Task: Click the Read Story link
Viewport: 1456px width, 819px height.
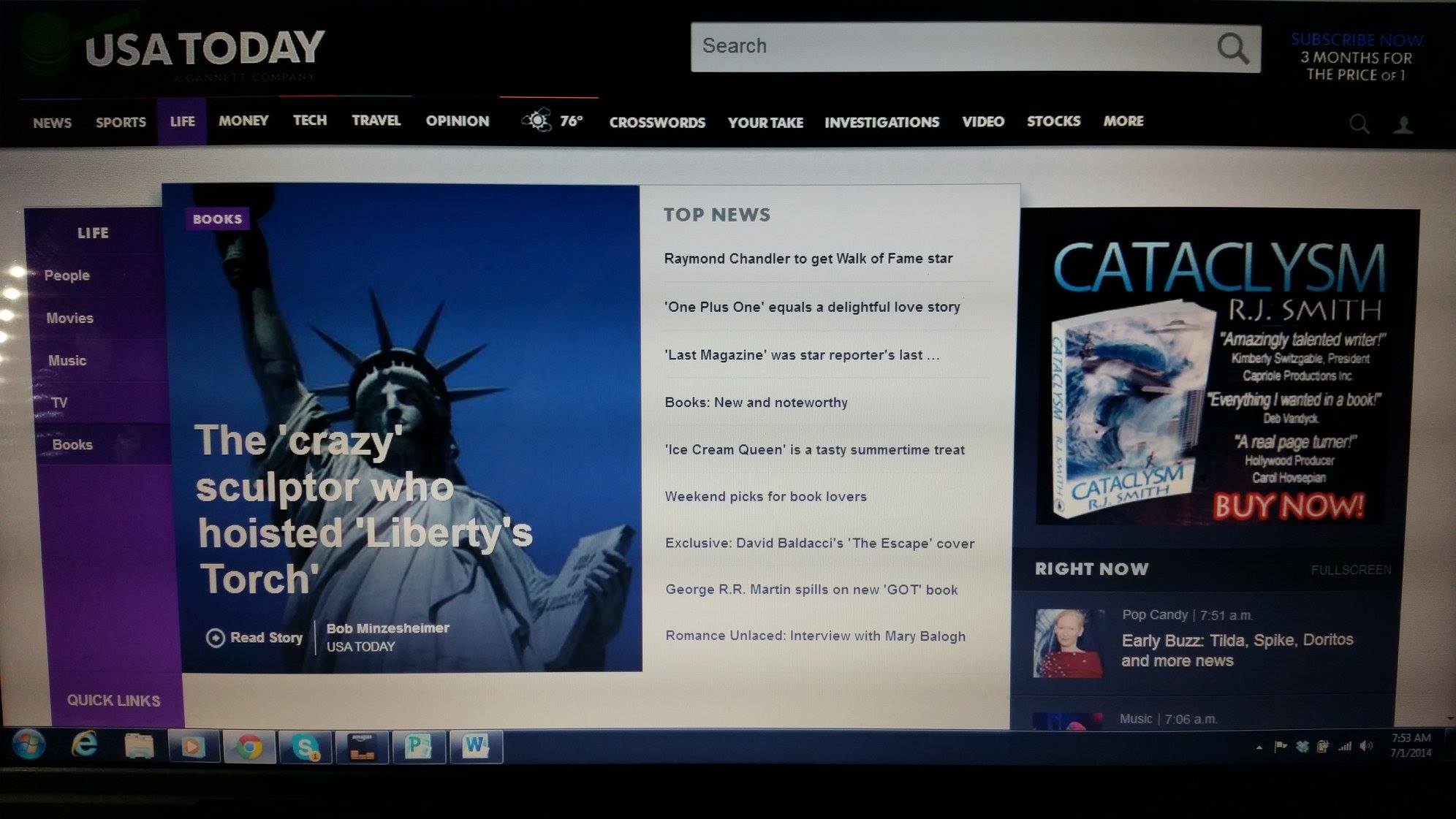Action: tap(266, 638)
